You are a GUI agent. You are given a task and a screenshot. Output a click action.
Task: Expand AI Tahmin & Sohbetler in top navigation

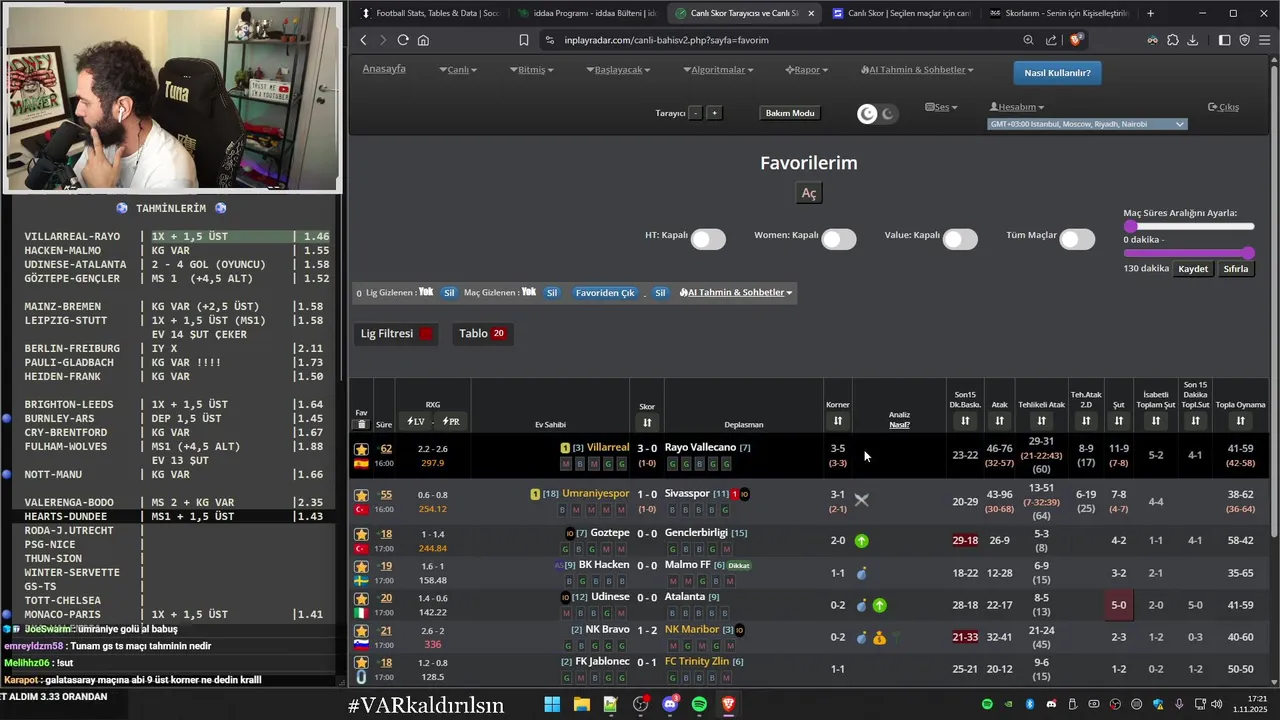coord(917,70)
